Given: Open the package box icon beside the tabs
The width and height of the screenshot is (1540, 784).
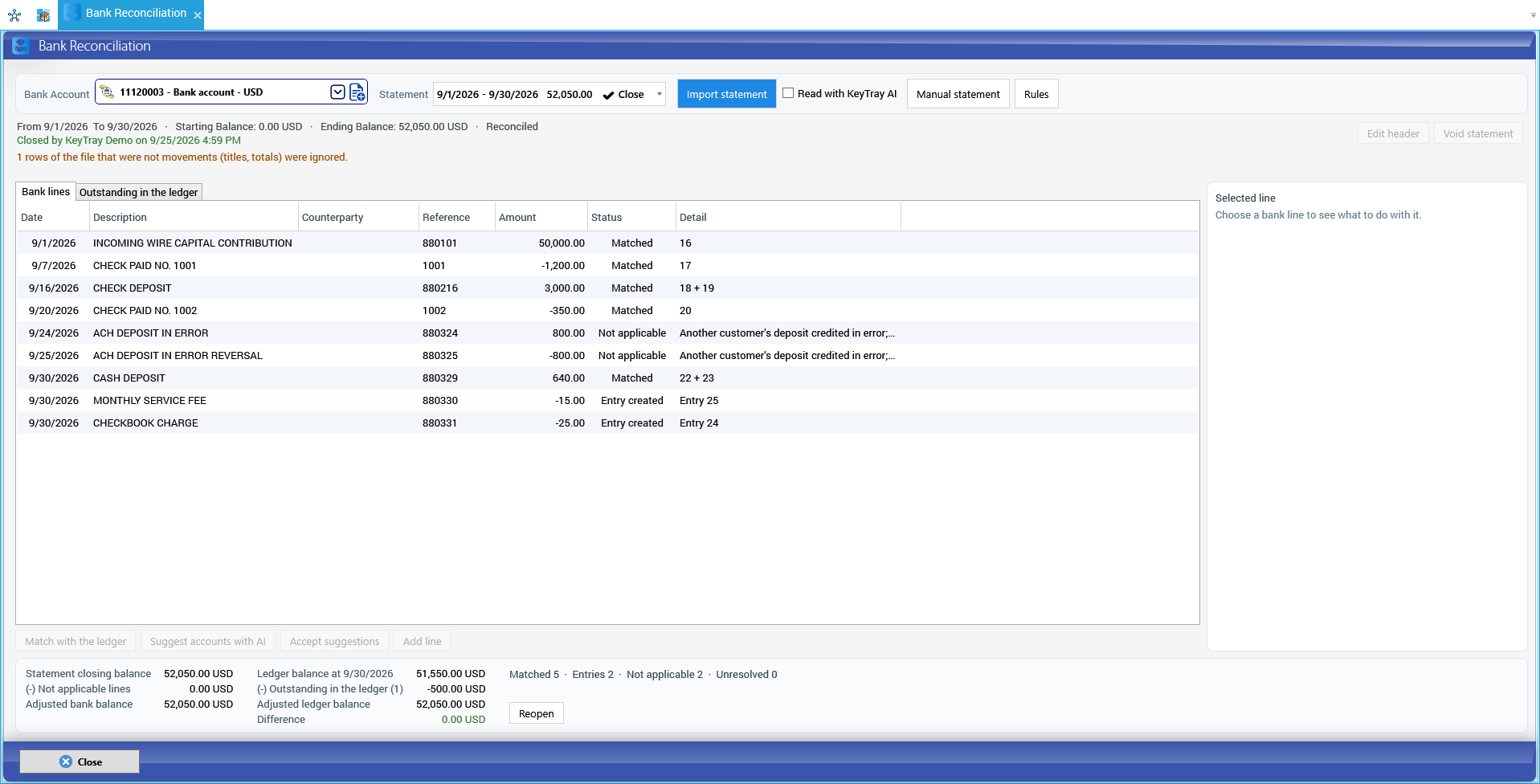Looking at the screenshot, I should point(43,14).
